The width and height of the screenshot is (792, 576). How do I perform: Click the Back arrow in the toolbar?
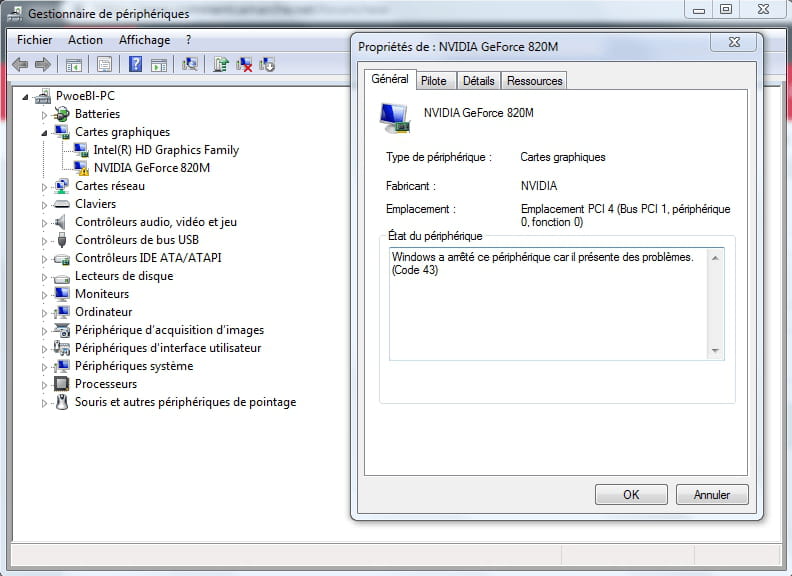(20, 65)
